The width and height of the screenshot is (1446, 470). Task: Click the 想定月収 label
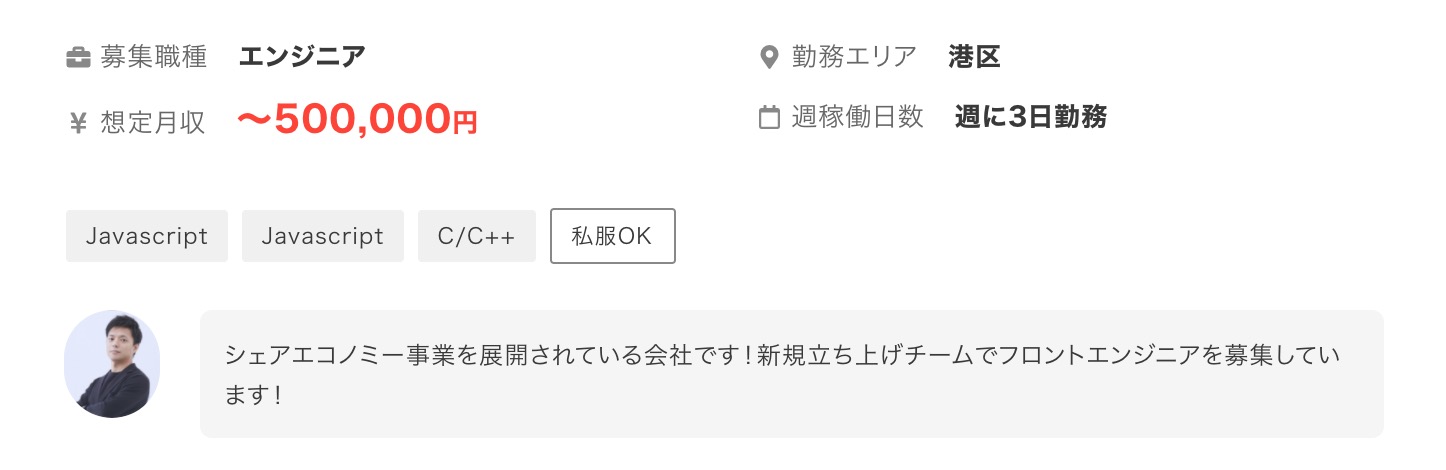153,122
